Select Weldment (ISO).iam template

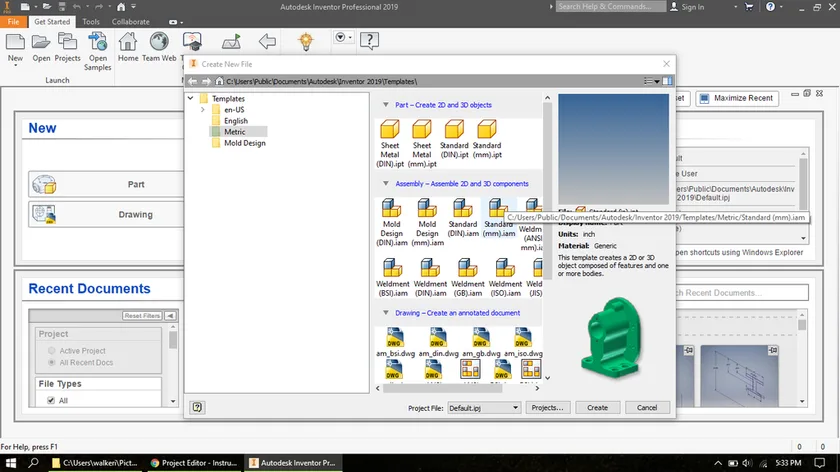pyautogui.click(x=505, y=278)
